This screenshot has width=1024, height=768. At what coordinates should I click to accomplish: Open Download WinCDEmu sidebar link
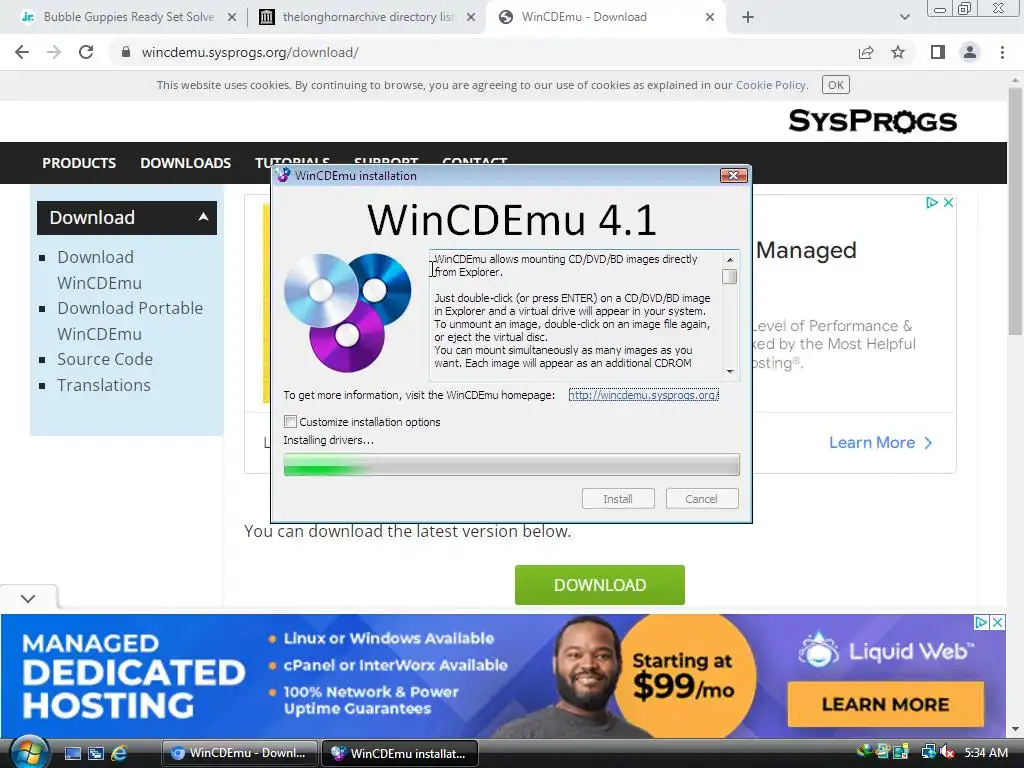tap(99, 270)
